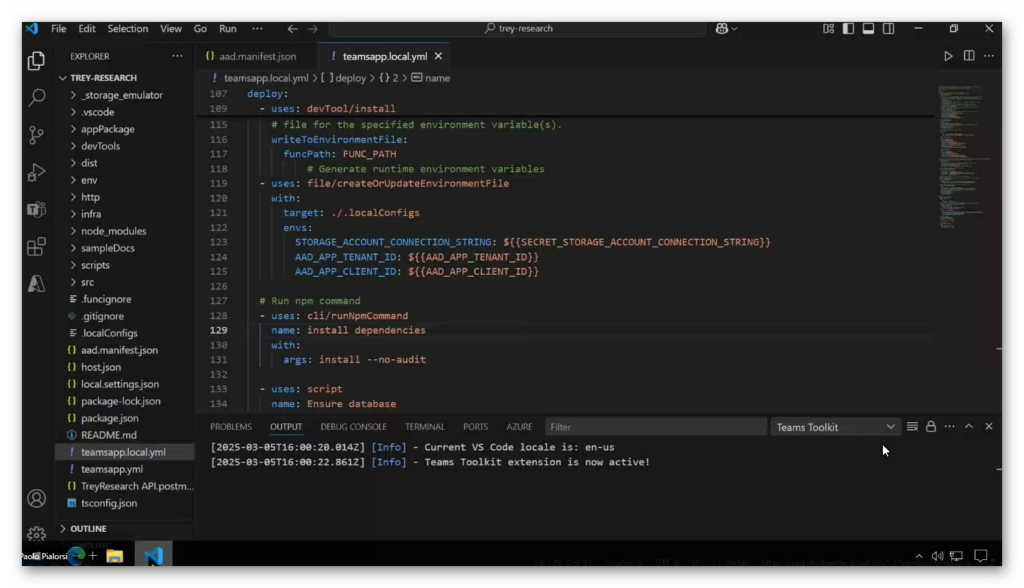The width and height of the screenshot is (1024, 588).
Task: Expand the infra folder
Action: click(x=91, y=214)
